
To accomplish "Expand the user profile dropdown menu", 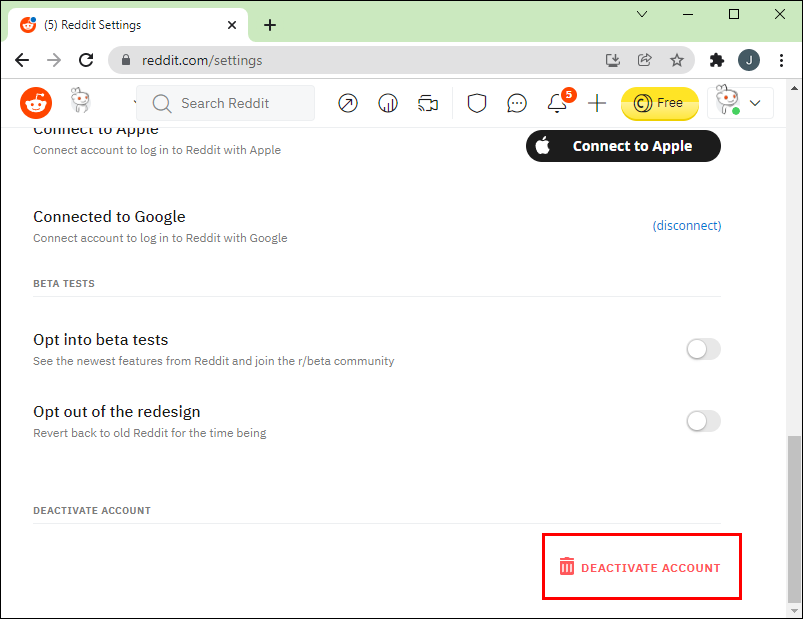I will (740, 102).
